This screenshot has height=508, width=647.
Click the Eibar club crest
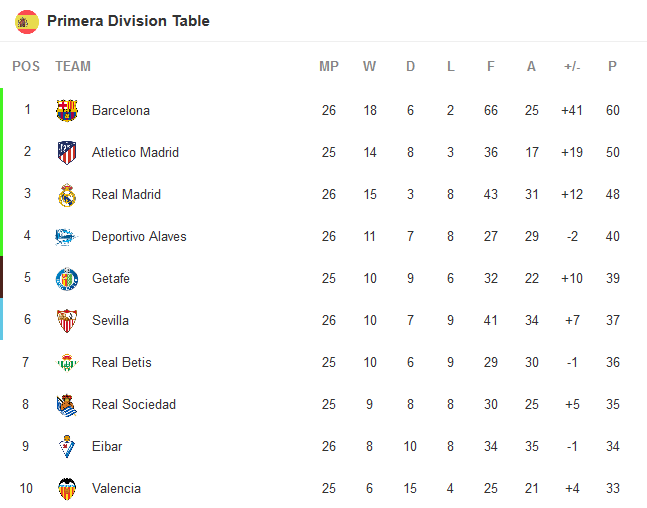point(67,446)
